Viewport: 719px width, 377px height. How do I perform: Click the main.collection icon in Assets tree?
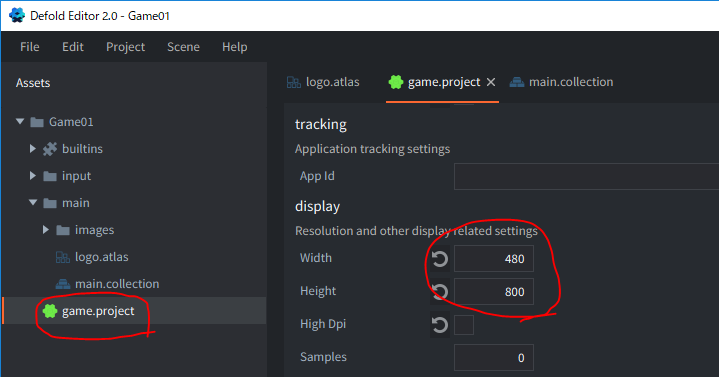(63, 284)
